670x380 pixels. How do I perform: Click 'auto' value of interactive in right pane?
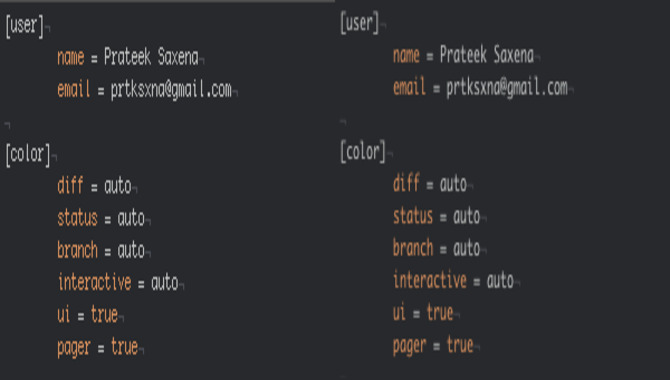click(x=500, y=280)
